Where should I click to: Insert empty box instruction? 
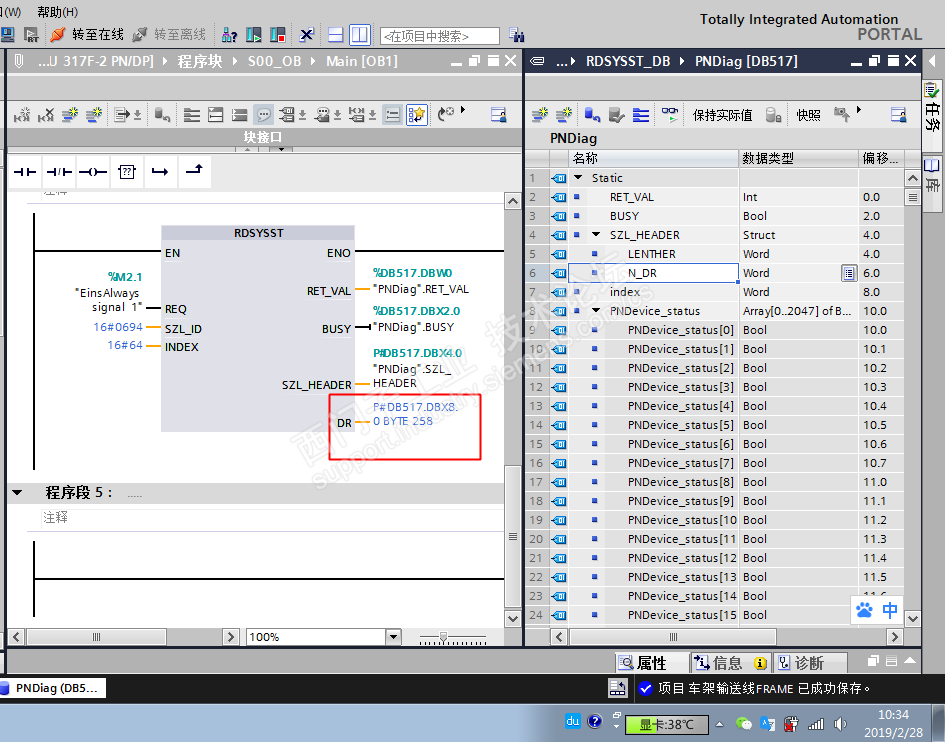coord(127,172)
